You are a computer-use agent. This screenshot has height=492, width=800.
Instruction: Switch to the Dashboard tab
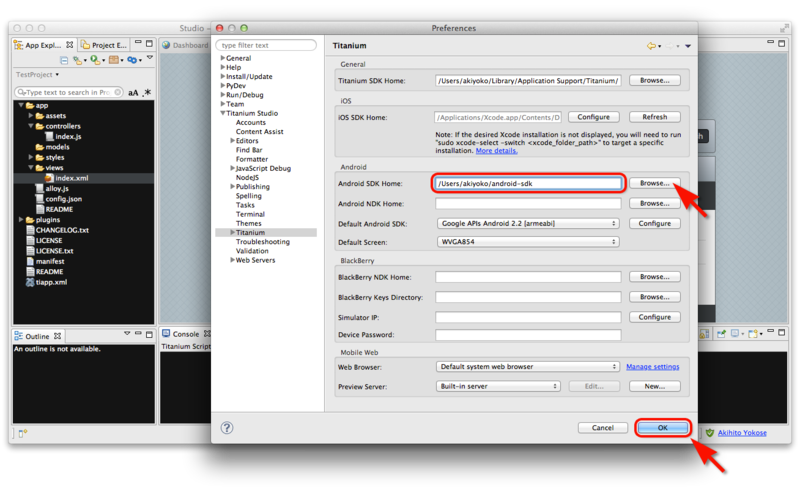tap(186, 45)
